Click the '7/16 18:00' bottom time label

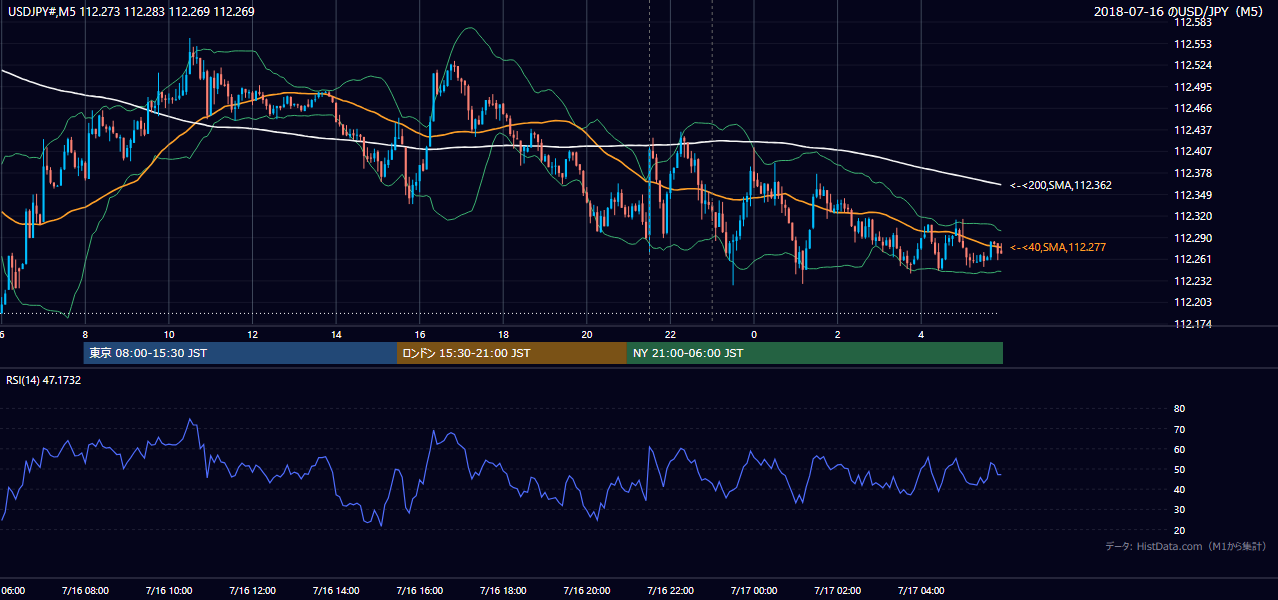coord(503,590)
